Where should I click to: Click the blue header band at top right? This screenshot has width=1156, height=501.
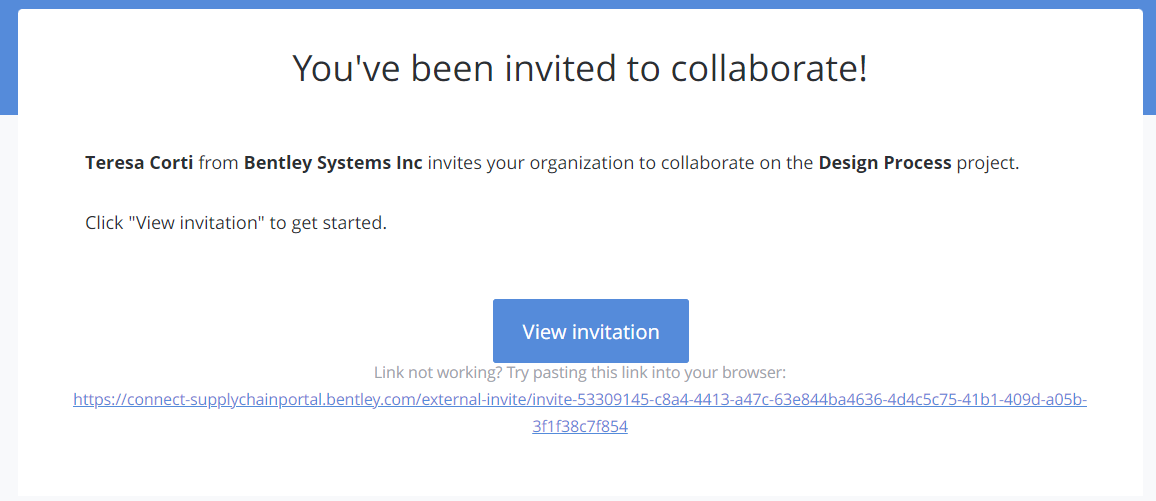(1149, 59)
